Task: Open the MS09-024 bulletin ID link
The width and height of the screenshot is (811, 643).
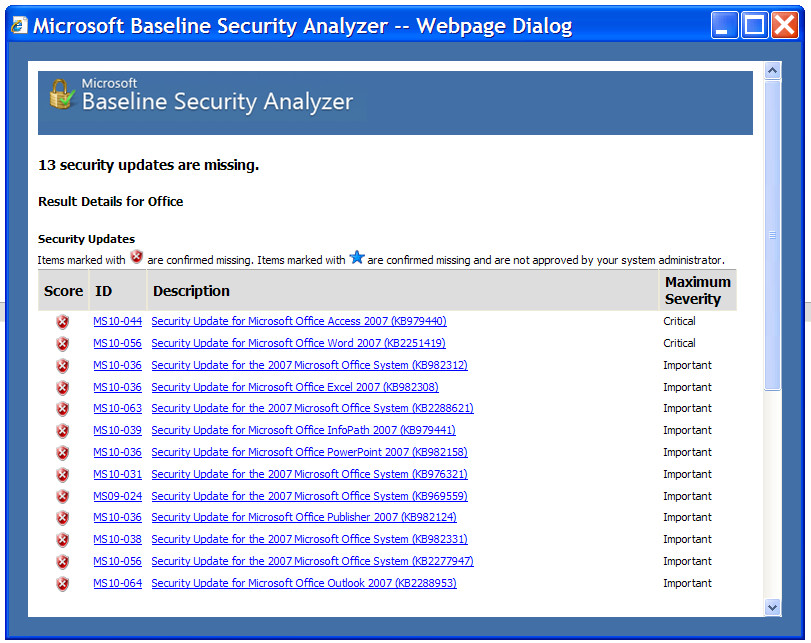Action: pyautogui.click(x=117, y=496)
